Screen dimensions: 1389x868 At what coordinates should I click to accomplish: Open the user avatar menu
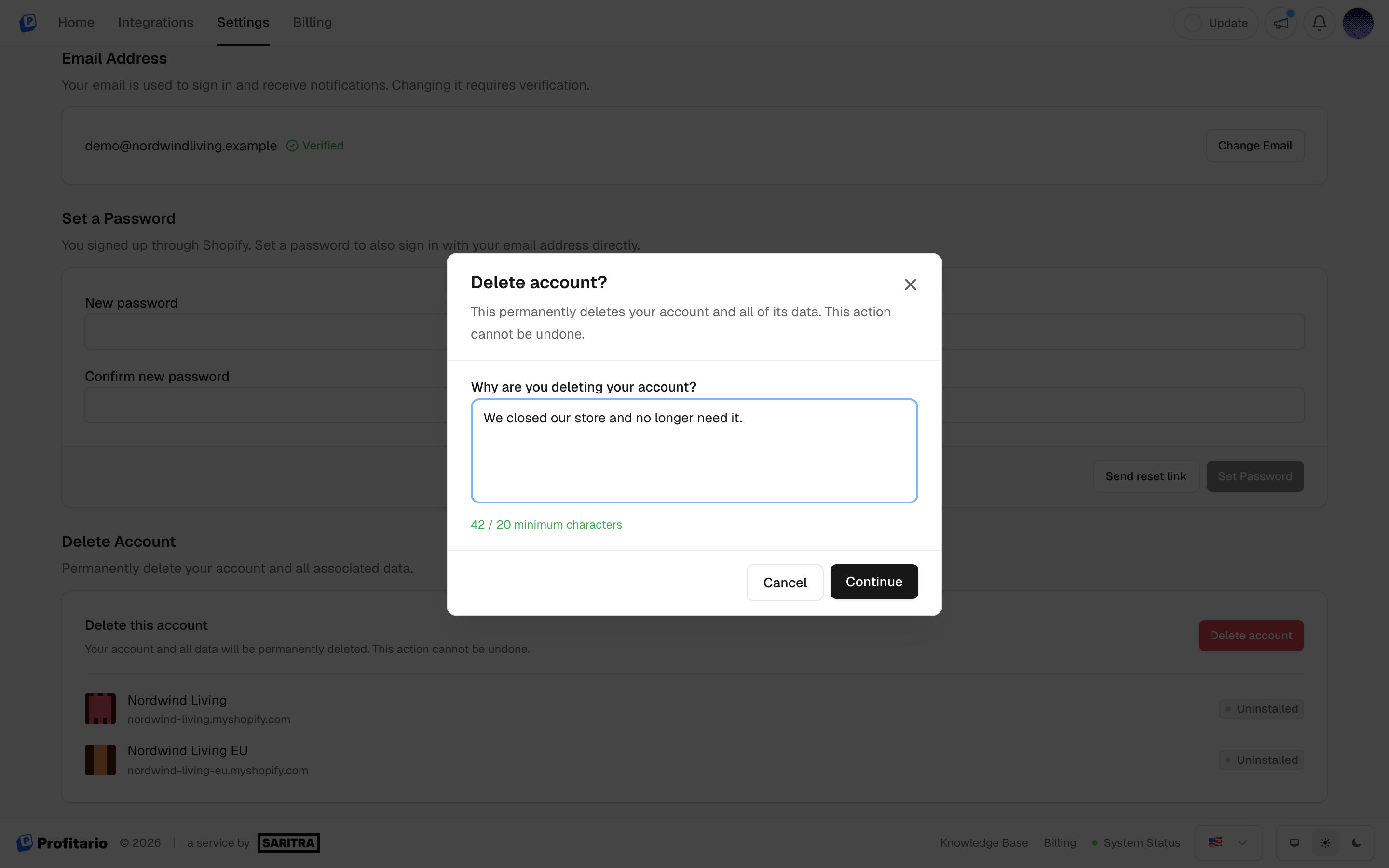point(1358,23)
